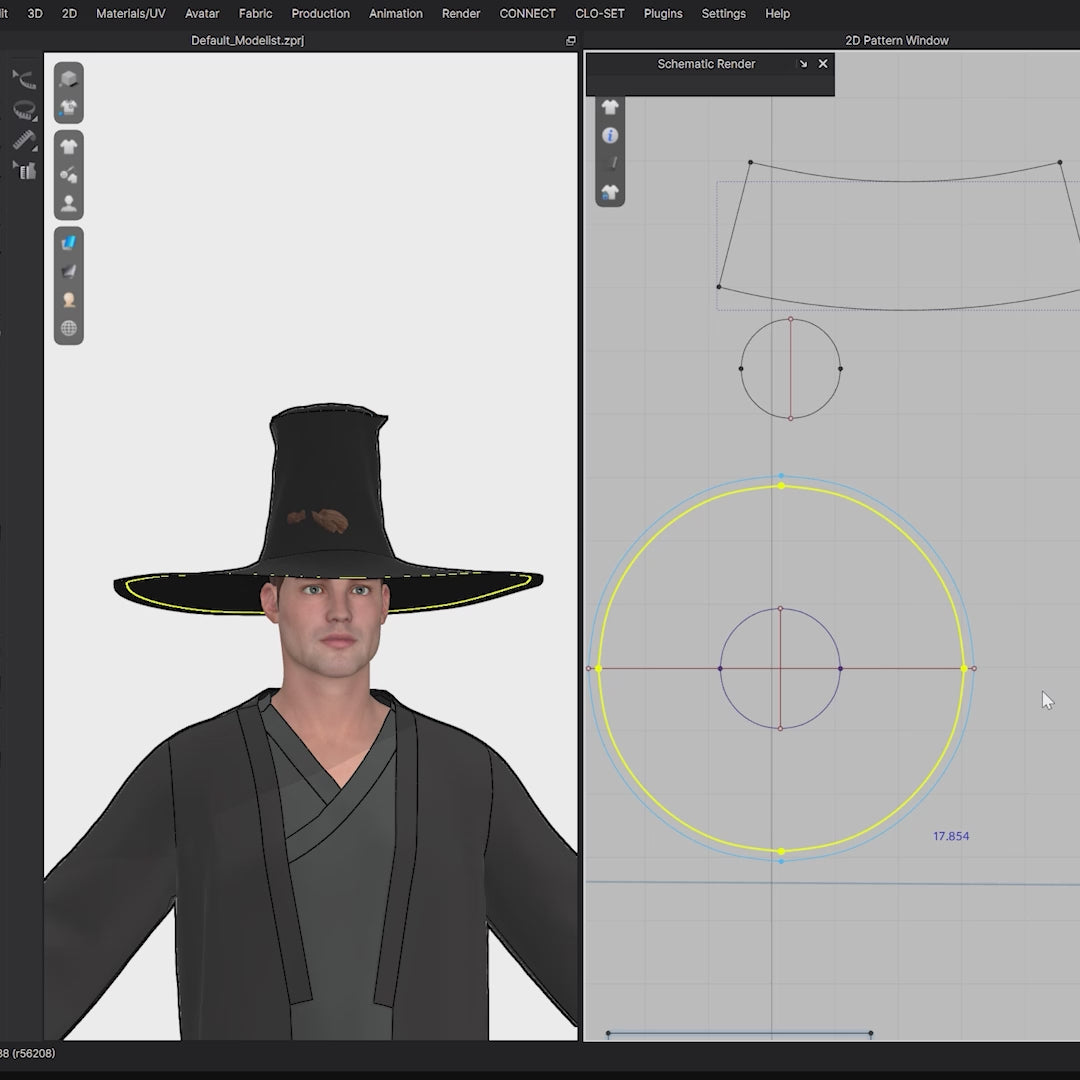1080x1080 pixels.
Task: Click the gray cube icon in 3D view
Action: point(68,79)
